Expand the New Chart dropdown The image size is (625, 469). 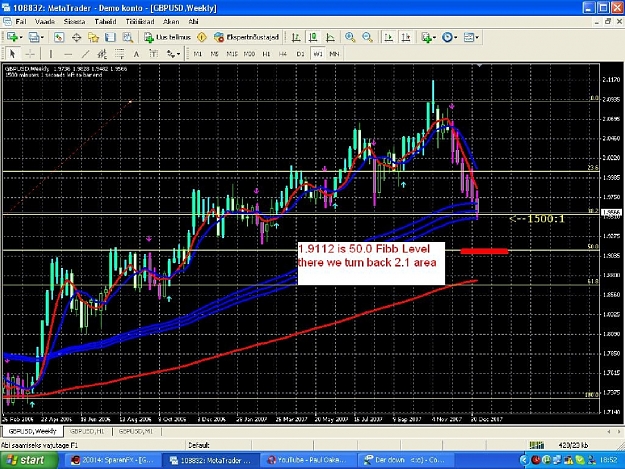21,37
